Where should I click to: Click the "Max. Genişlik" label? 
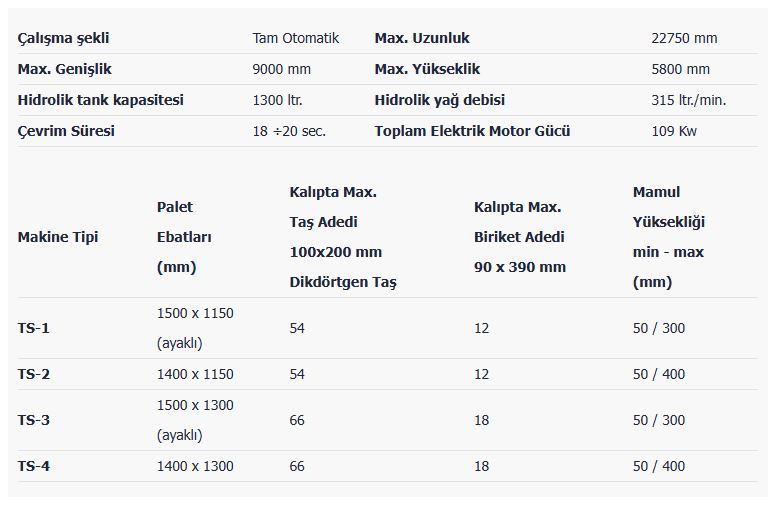(x=64, y=69)
